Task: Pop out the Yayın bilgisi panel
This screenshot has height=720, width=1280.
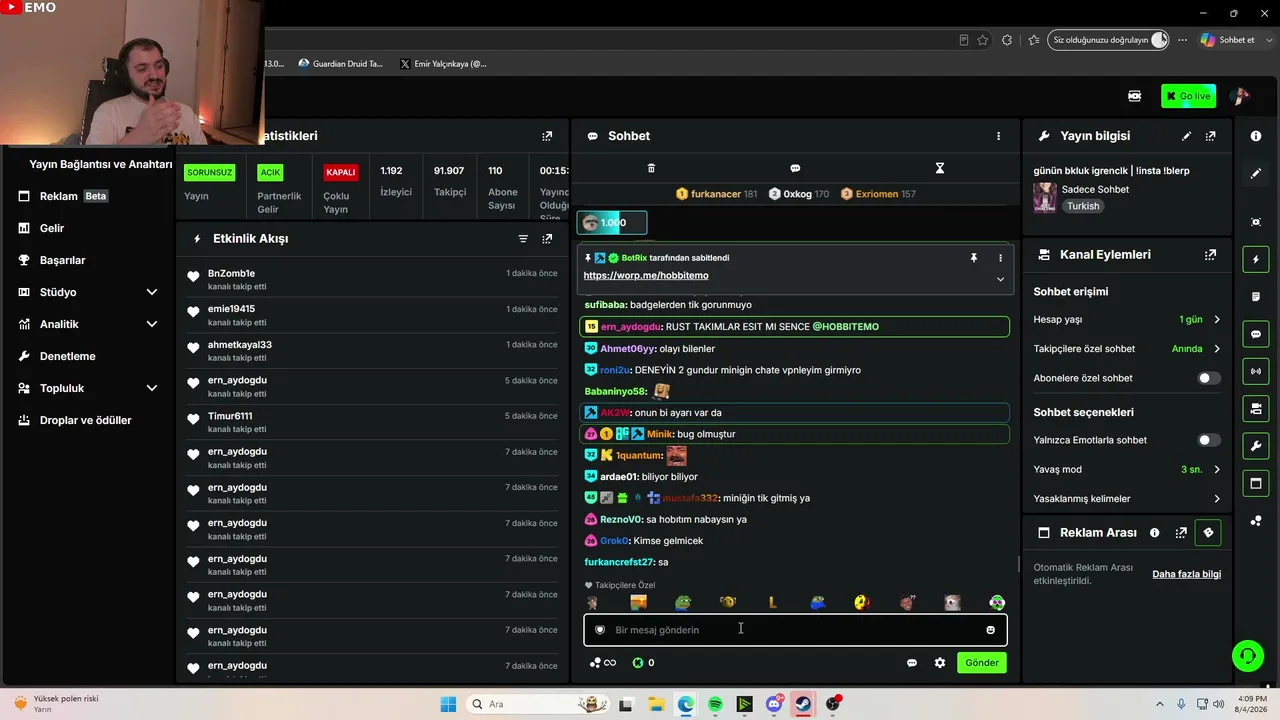Action: 1210,136
